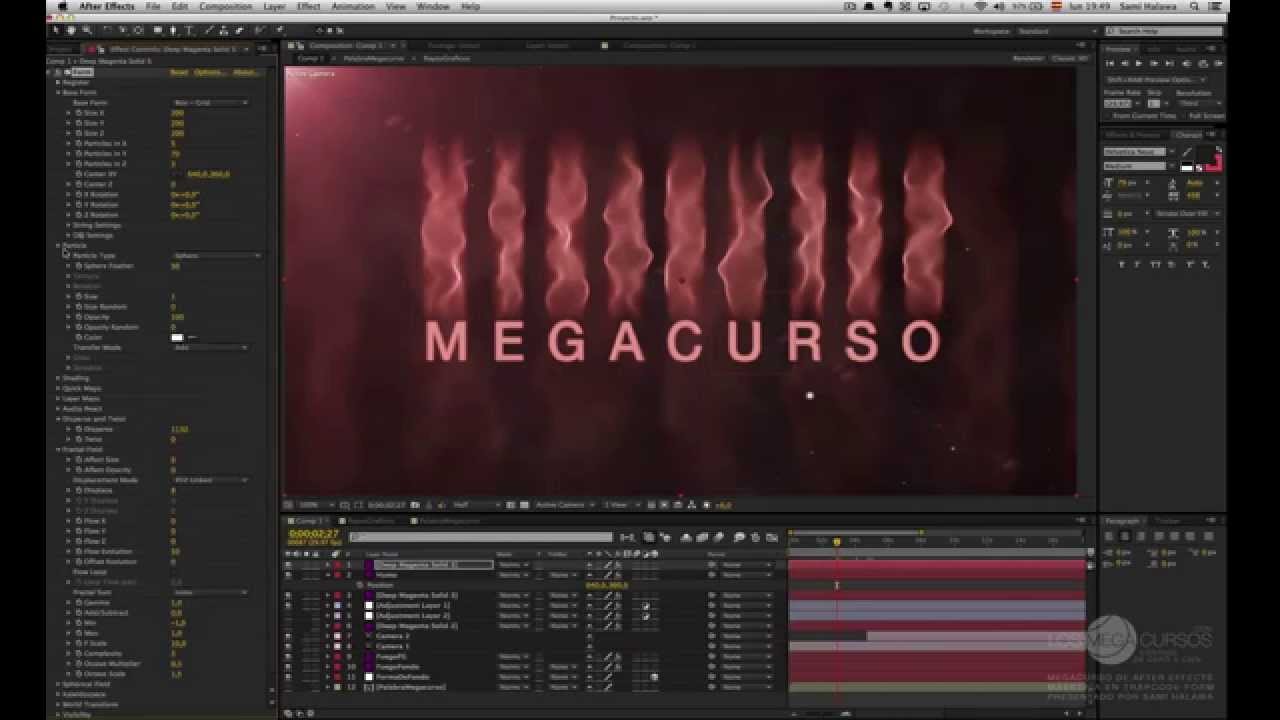Click Reset for Form effect
This screenshot has height=720, width=1280.
pyautogui.click(x=178, y=72)
